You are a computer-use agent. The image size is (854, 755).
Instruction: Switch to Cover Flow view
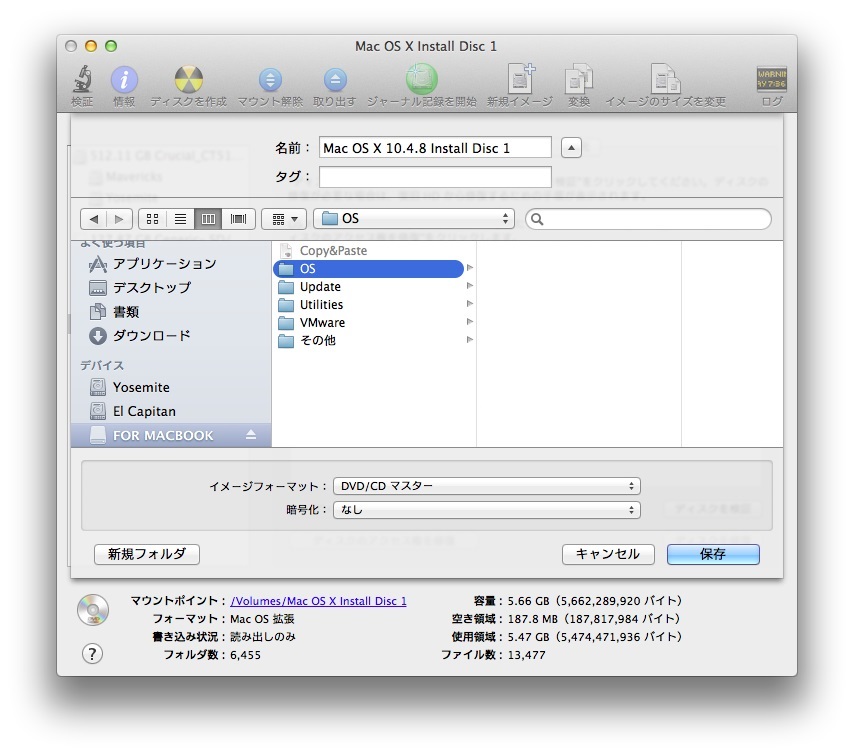(239, 219)
